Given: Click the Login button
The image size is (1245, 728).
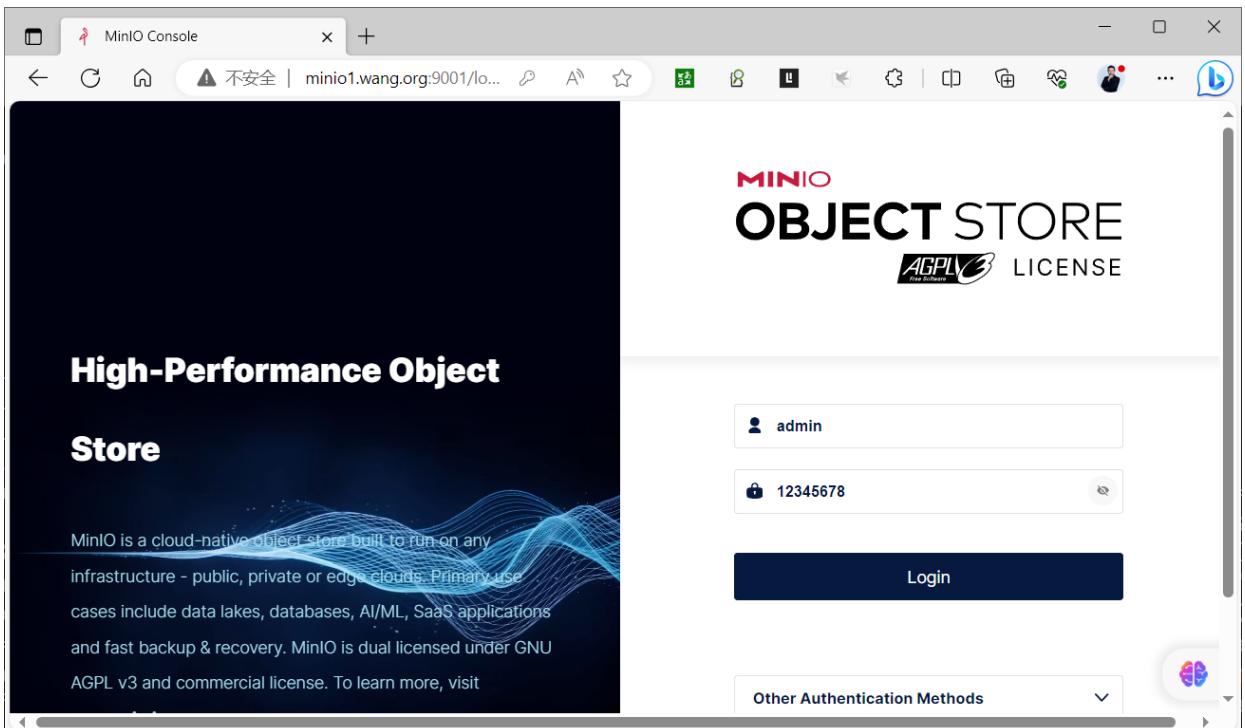Looking at the screenshot, I should [x=928, y=576].
